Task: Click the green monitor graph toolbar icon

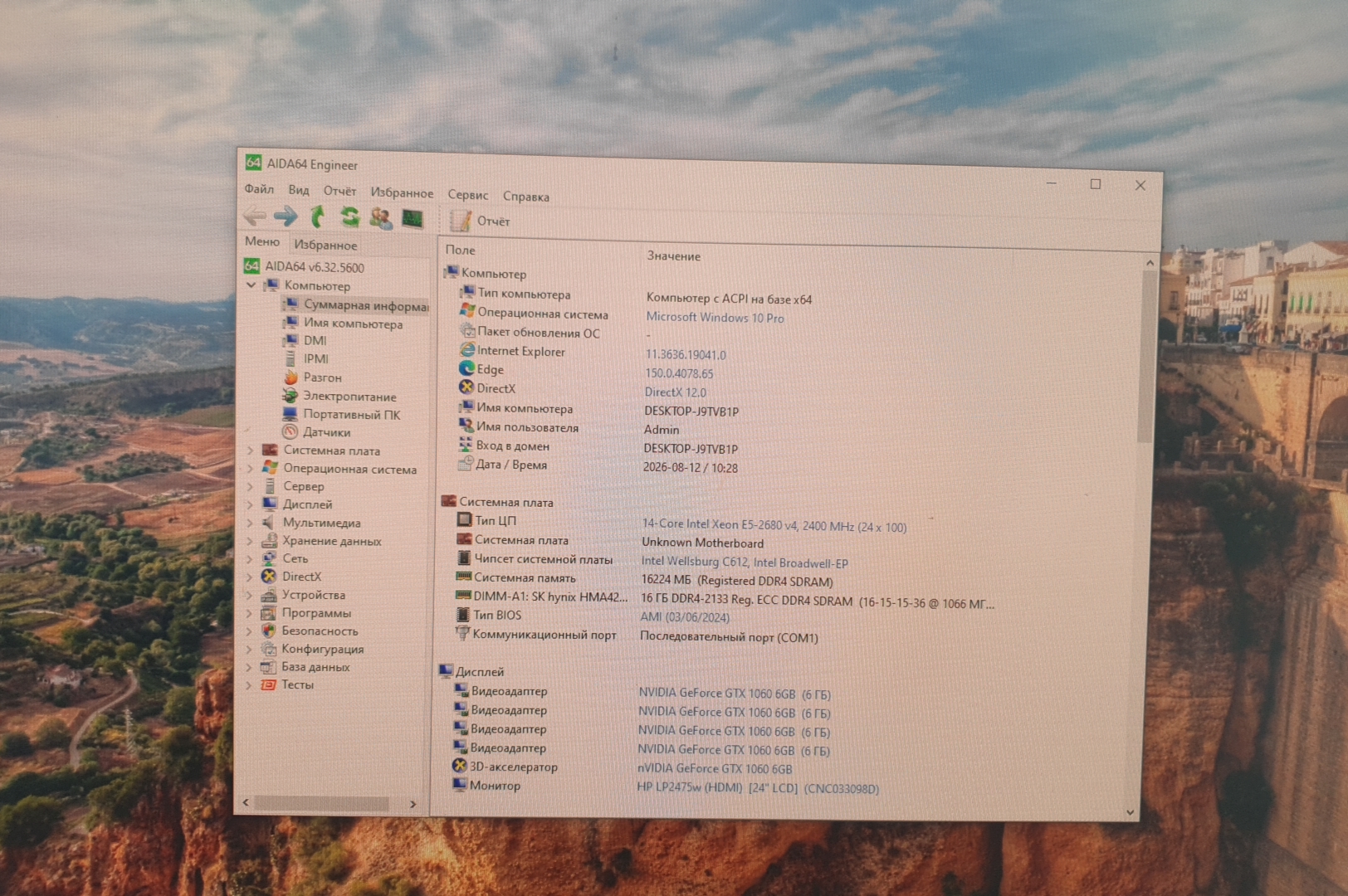Action: point(413,219)
